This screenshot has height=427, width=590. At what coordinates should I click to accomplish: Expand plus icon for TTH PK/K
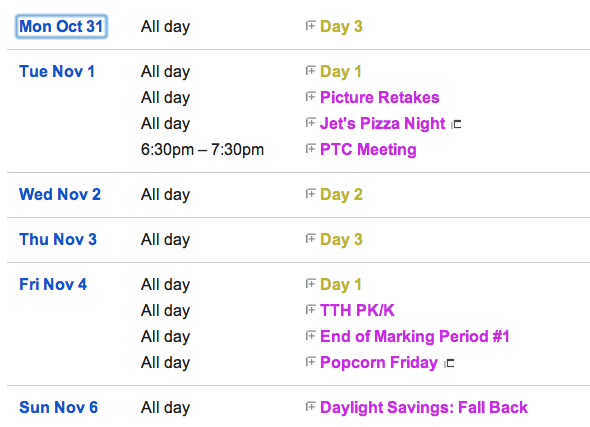310,310
